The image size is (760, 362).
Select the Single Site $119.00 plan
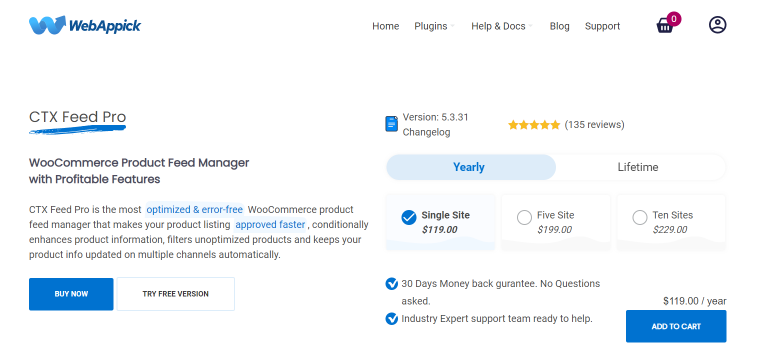[441, 222]
